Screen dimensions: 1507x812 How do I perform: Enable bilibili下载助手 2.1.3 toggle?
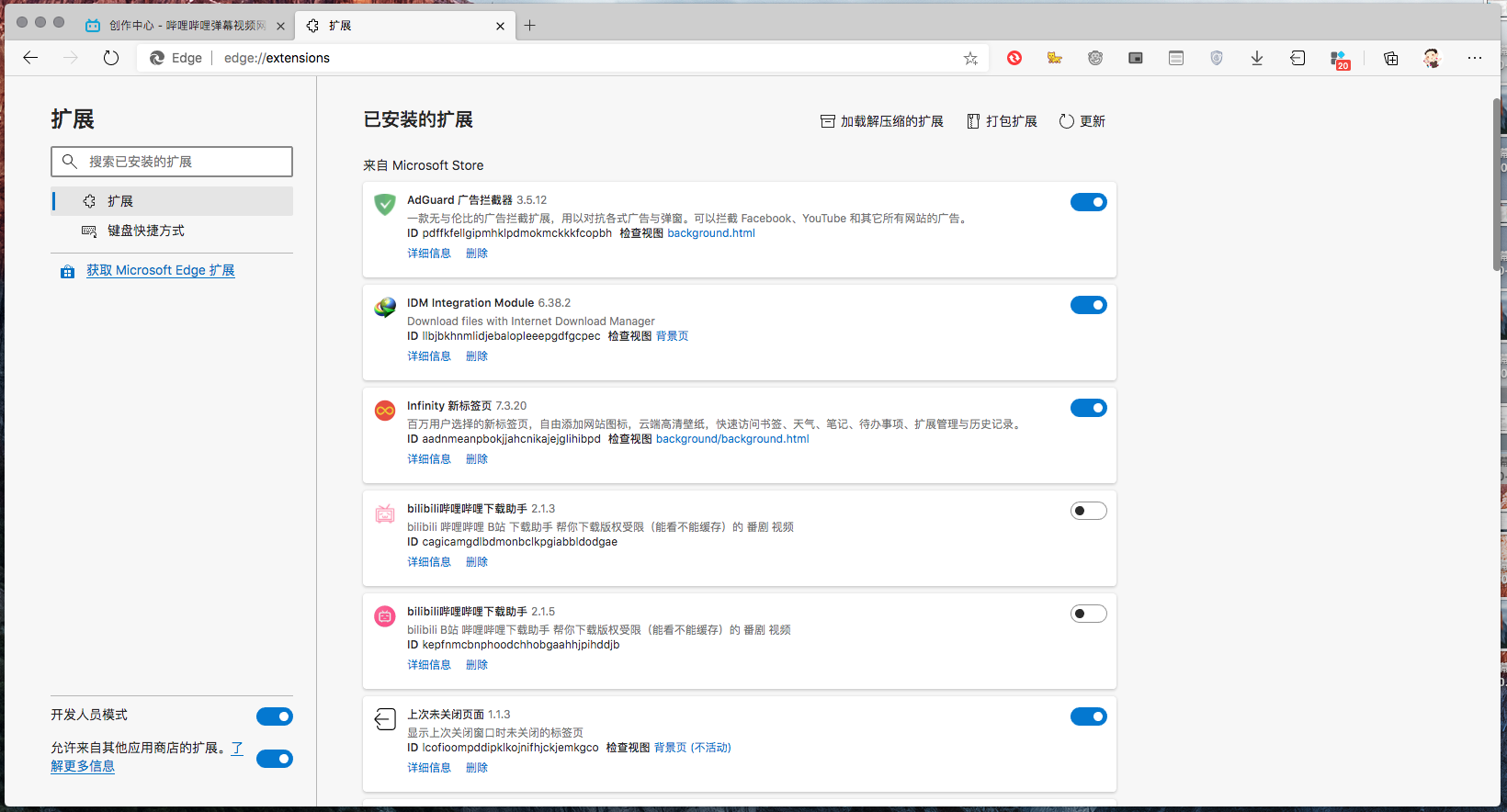[1089, 511]
